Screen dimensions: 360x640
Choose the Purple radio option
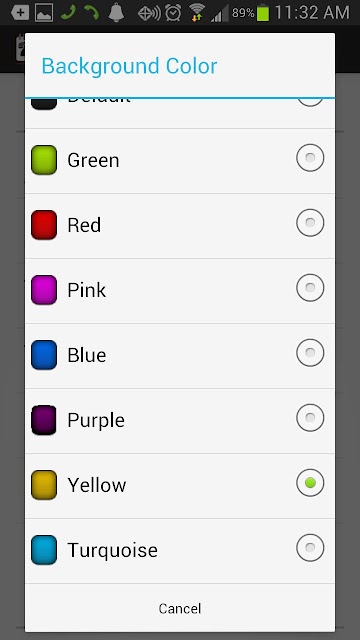[310, 418]
